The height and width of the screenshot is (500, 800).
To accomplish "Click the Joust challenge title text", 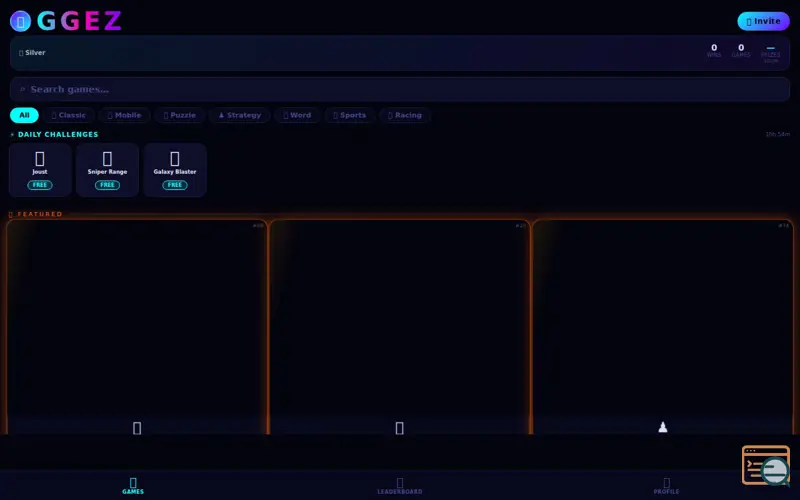I will 40,172.
